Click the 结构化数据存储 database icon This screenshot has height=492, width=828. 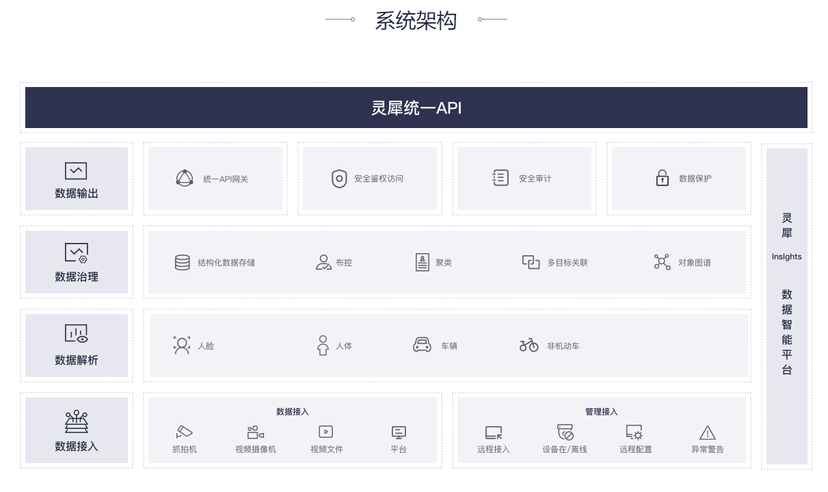pos(182,262)
